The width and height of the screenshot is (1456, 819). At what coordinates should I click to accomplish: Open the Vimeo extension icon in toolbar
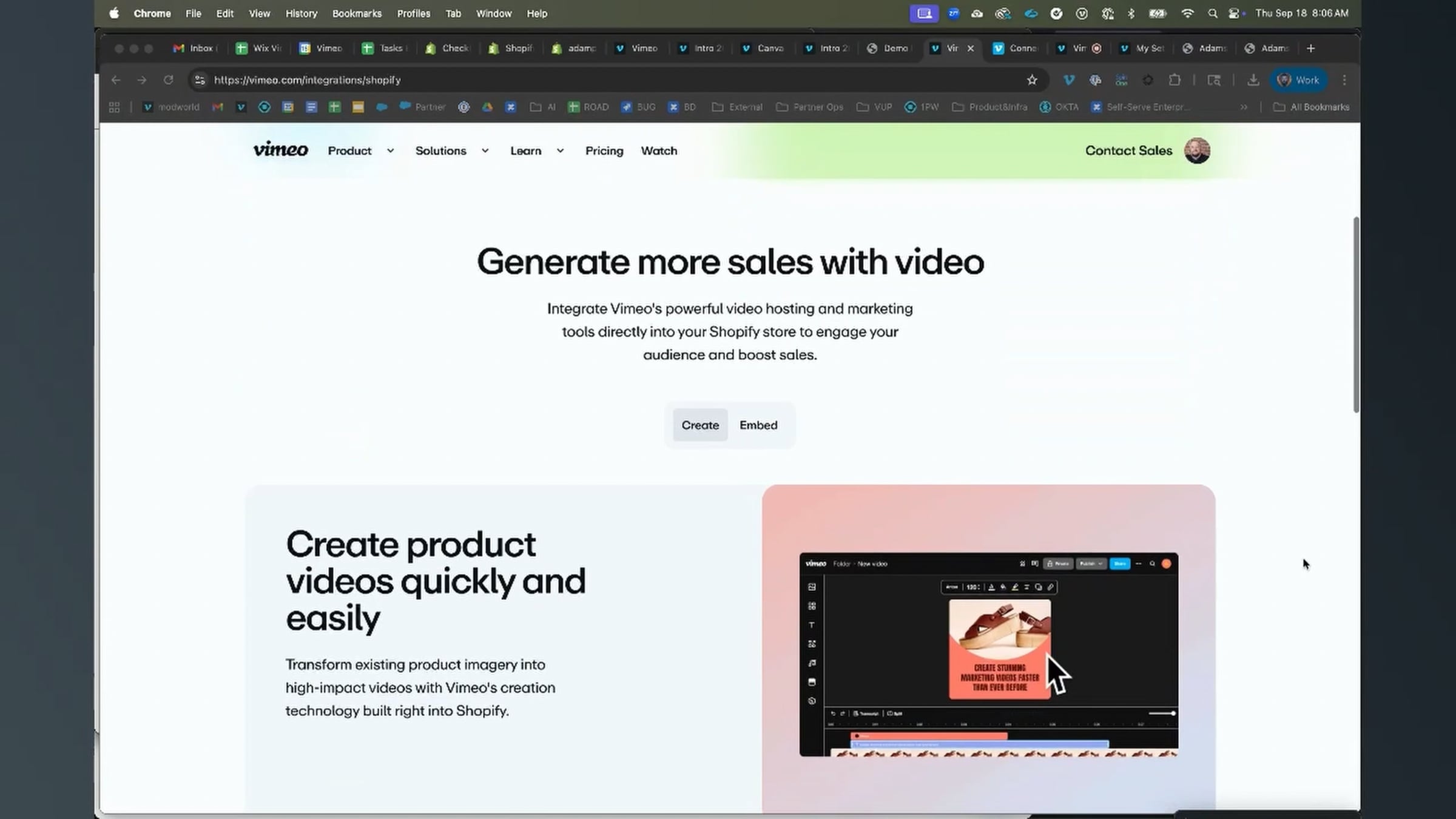coord(1068,80)
